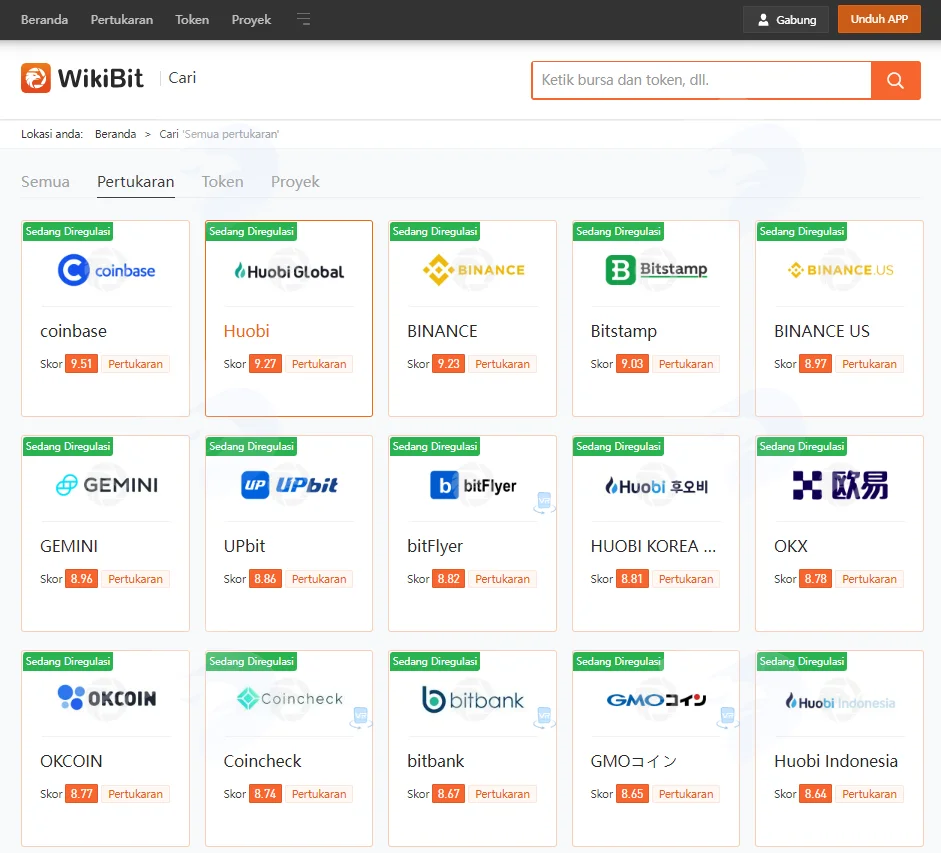Open the hamburger menu in the navbar
941x853 pixels.
click(x=304, y=19)
